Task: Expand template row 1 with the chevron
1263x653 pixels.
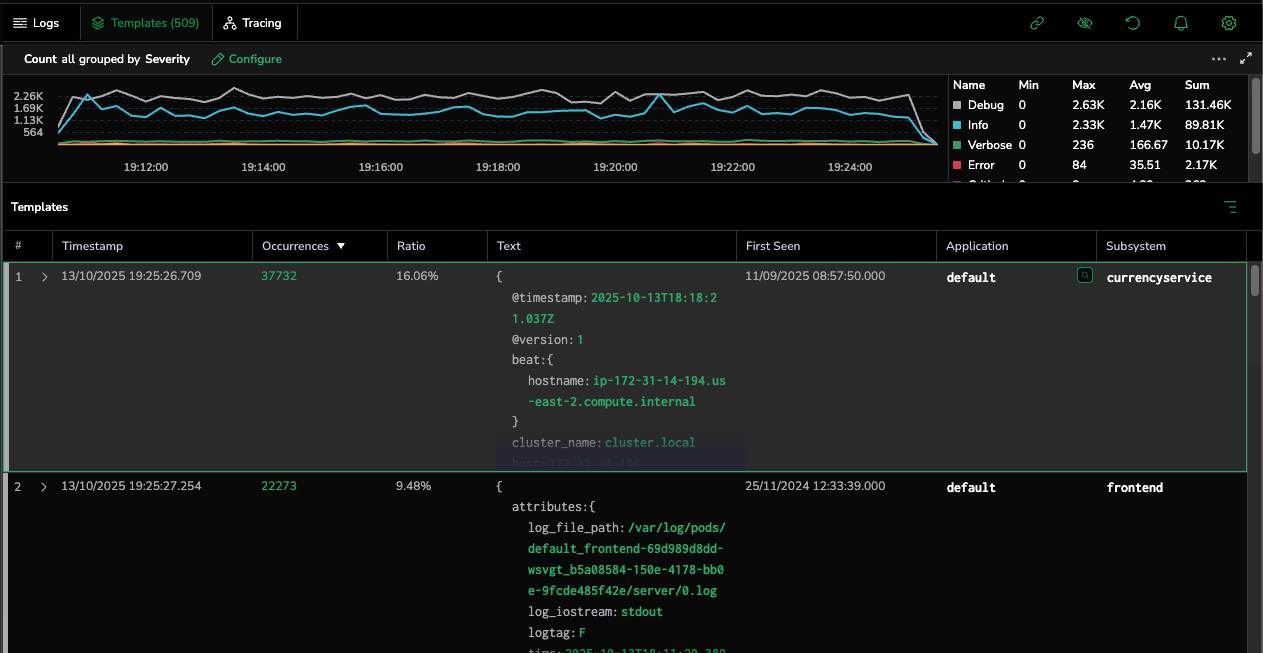Action: pos(44,277)
